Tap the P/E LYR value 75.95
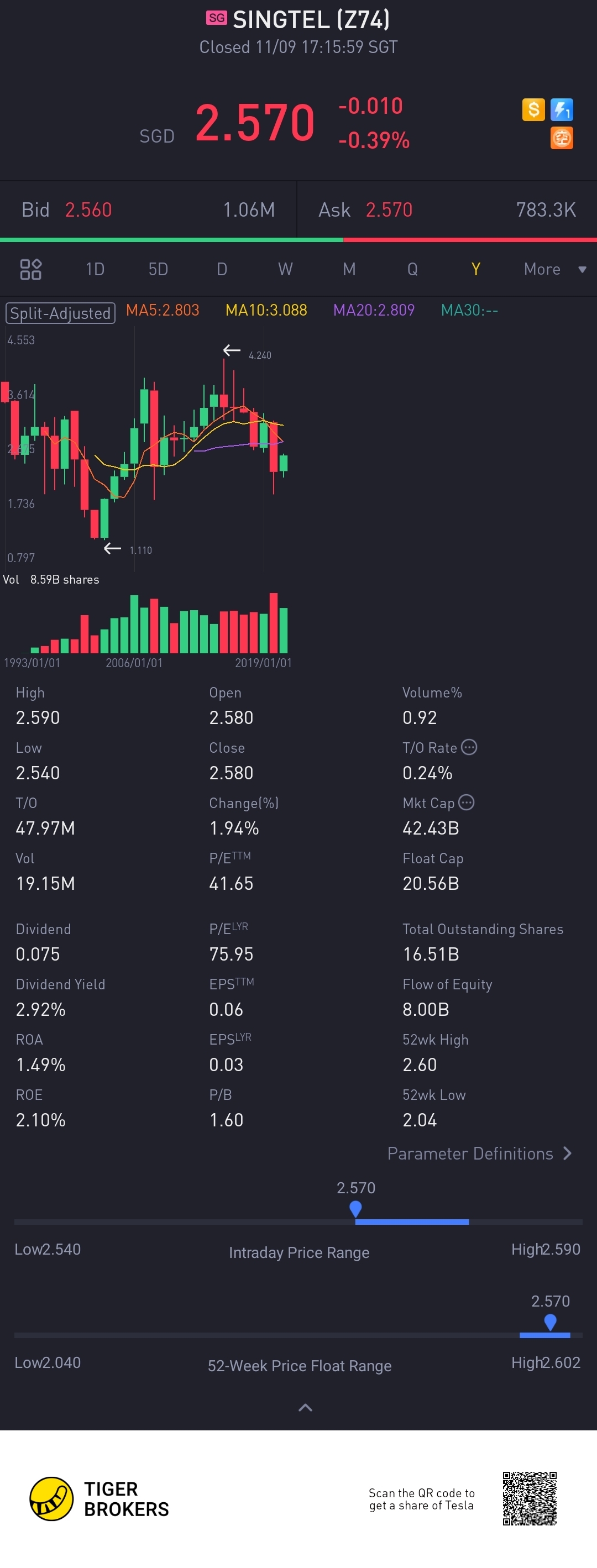This screenshot has height=1568, width=597. click(x=231, y=955)
